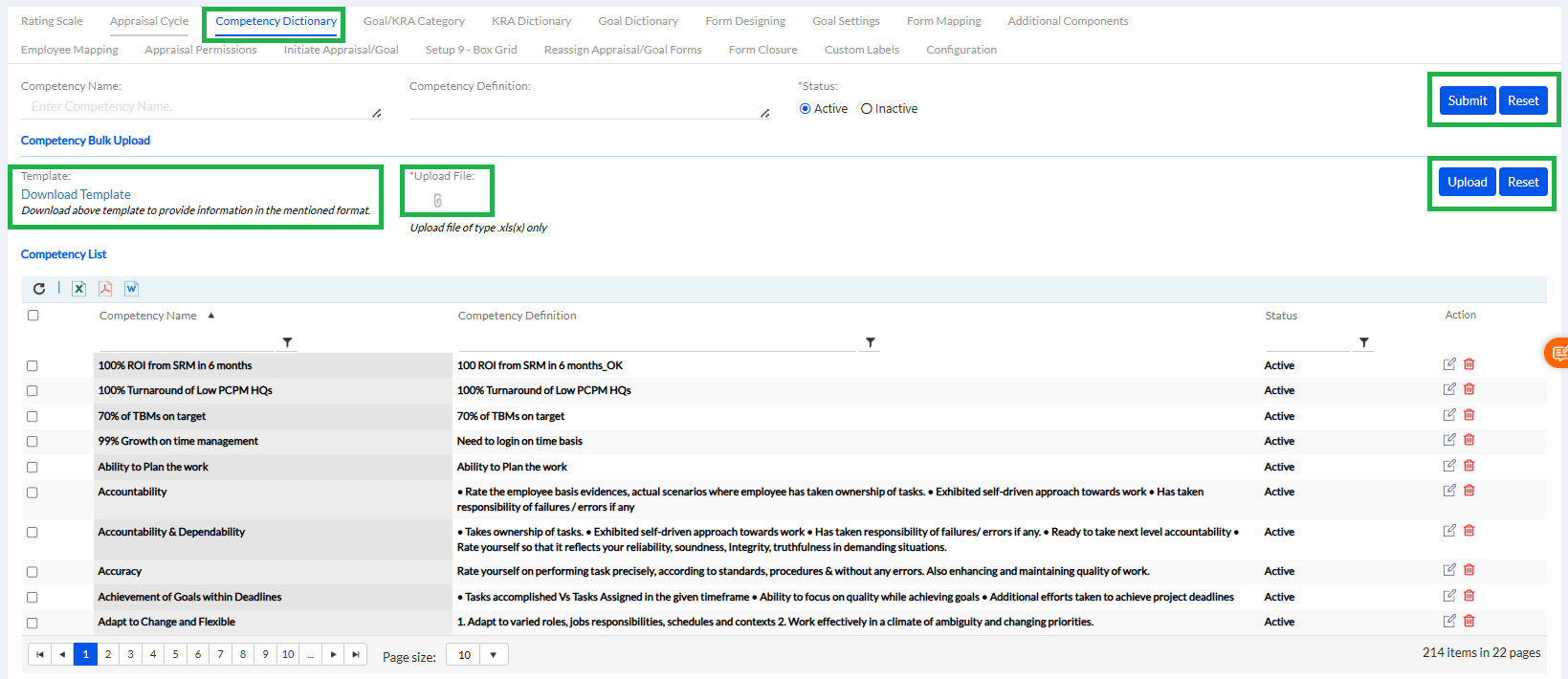Go to page 5 of the list
This screenshot has height=679, width=1568.
coord(175,654)
